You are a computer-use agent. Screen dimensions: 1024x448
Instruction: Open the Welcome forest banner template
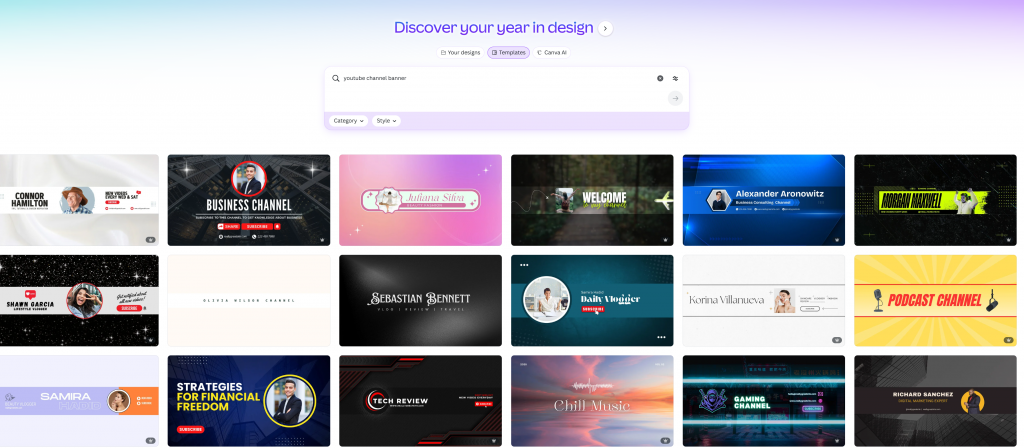click(x=592, y=200)
